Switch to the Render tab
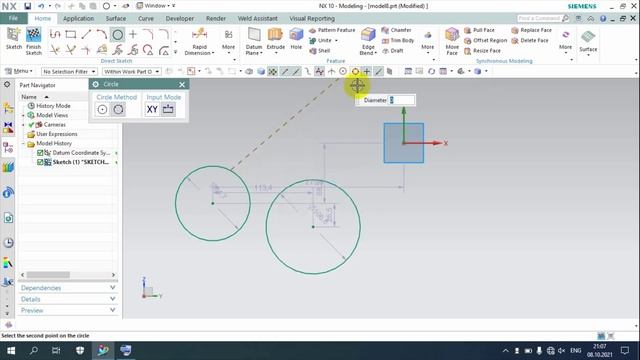The image size is (640, 360). (x=216, y=18)
